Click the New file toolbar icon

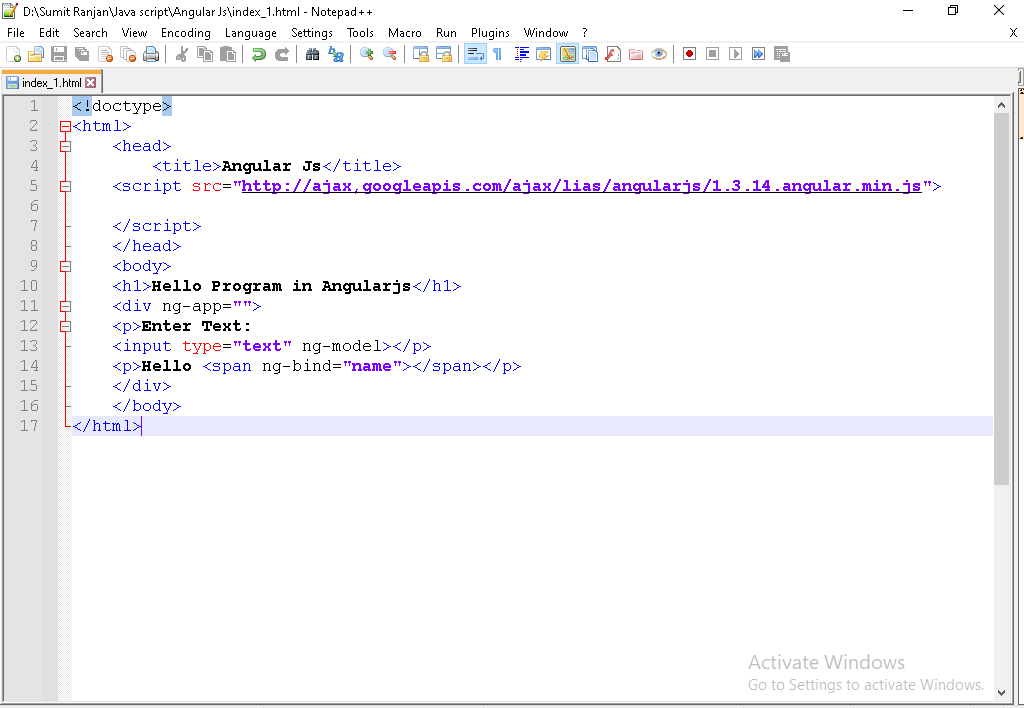[x=13, y=54]
